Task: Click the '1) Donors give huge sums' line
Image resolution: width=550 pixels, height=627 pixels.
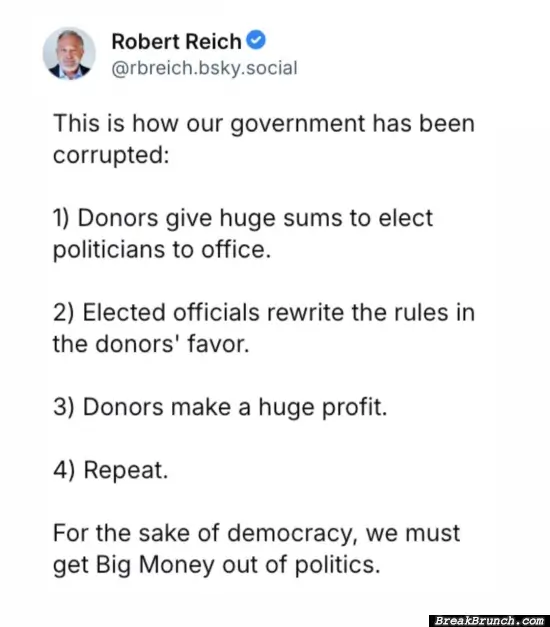Action: click(x=243, y=218)
